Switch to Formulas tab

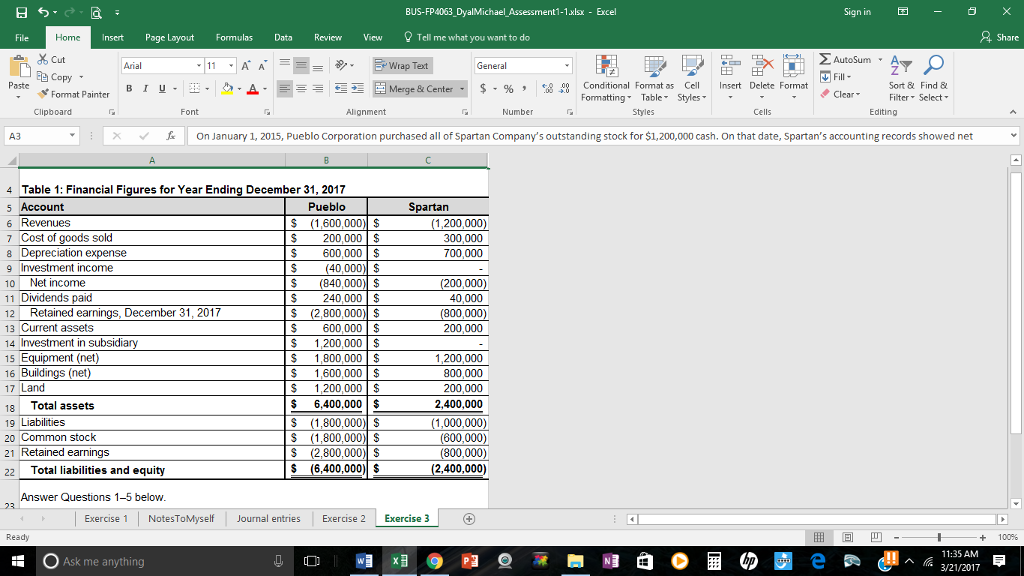[234, 37]
